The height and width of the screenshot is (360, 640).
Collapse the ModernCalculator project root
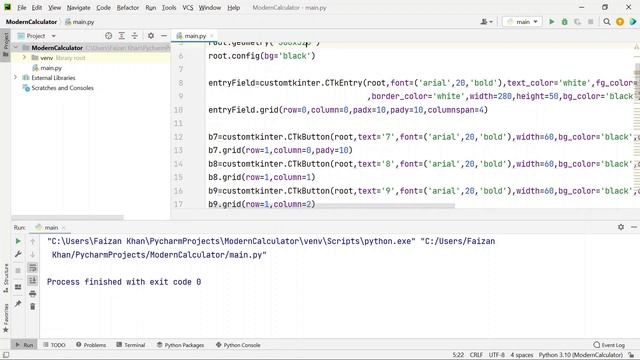(16, 48)
